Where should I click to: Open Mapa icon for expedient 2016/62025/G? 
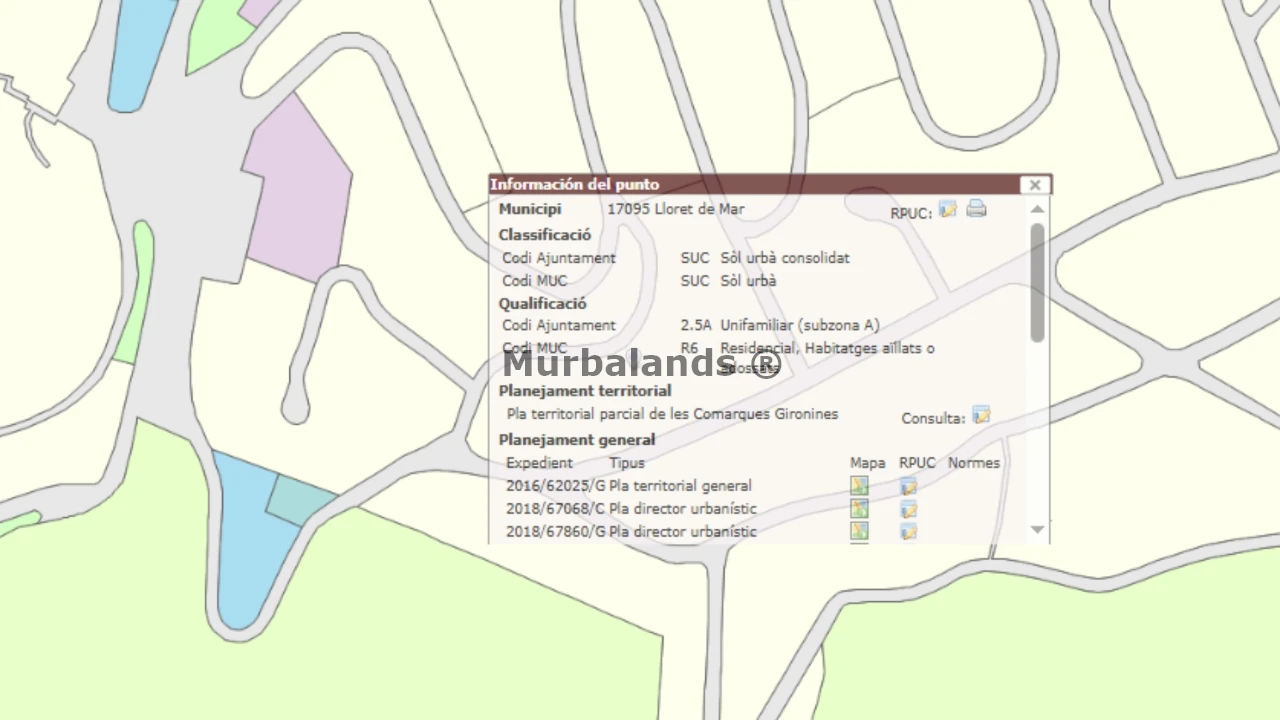click(859, 486)
